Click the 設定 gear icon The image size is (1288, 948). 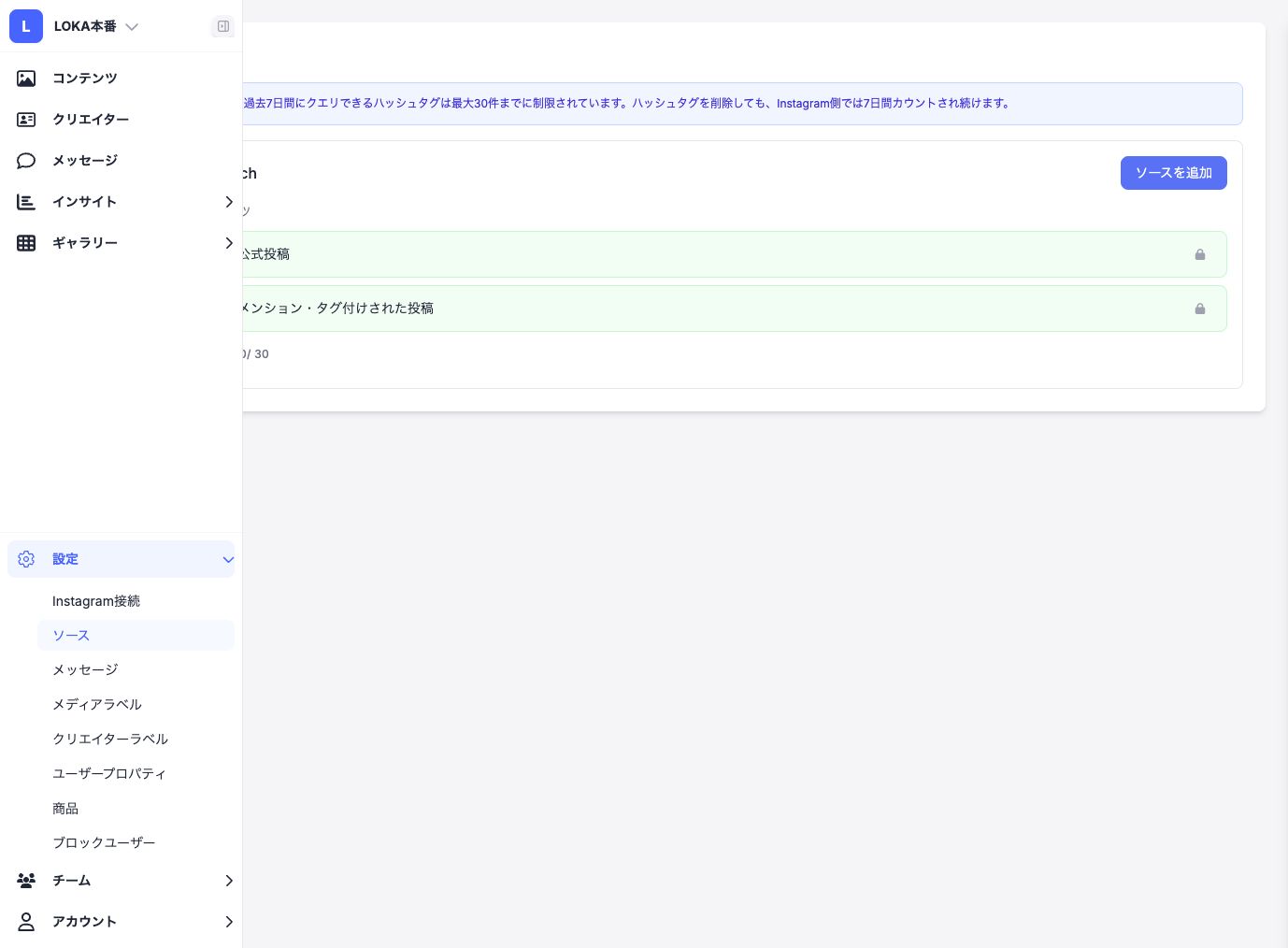tap(26, 559)
